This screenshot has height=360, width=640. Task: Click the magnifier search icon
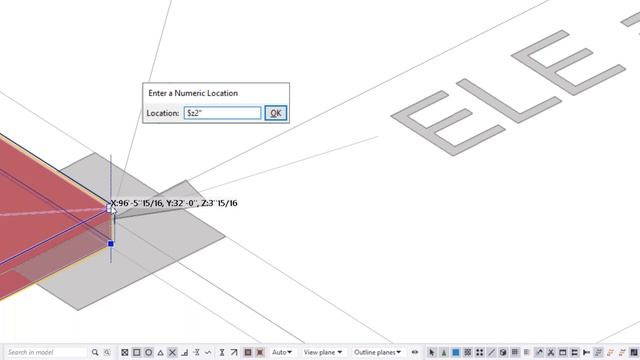pyautogui.click(x=95, y=352)
